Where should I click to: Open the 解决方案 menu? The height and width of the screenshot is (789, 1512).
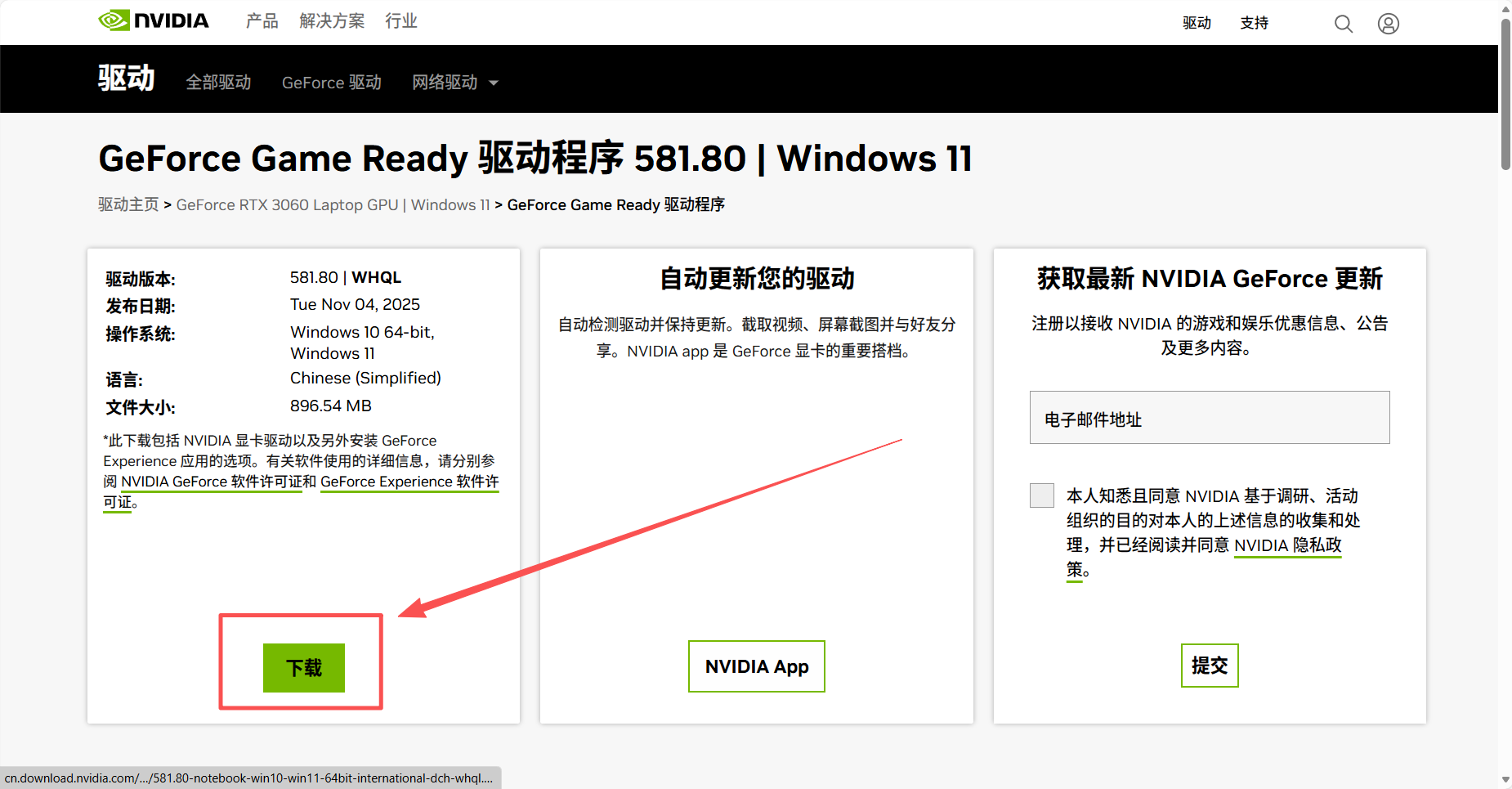pos(332,21)
